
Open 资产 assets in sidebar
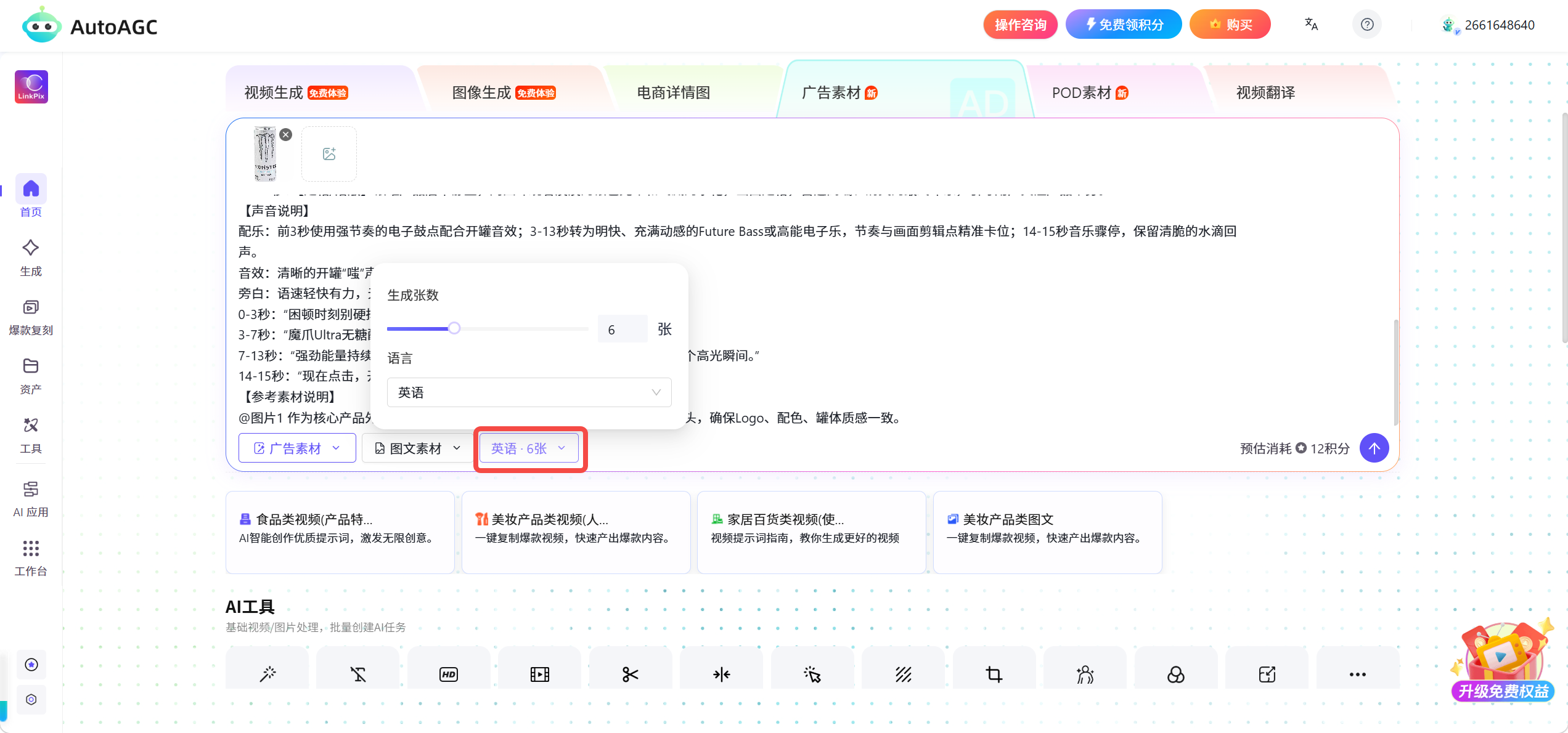(x=31, y=376)
